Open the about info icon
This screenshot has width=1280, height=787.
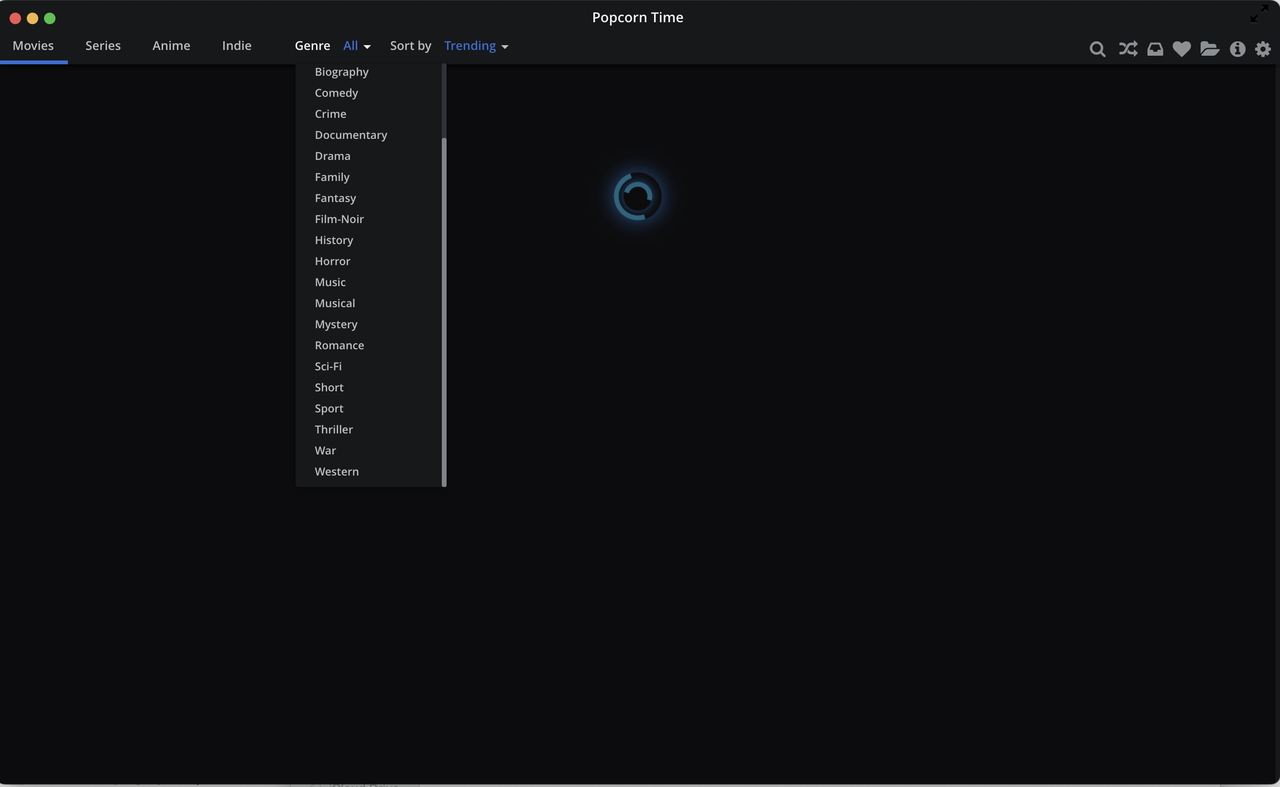tap(1238, 49)
